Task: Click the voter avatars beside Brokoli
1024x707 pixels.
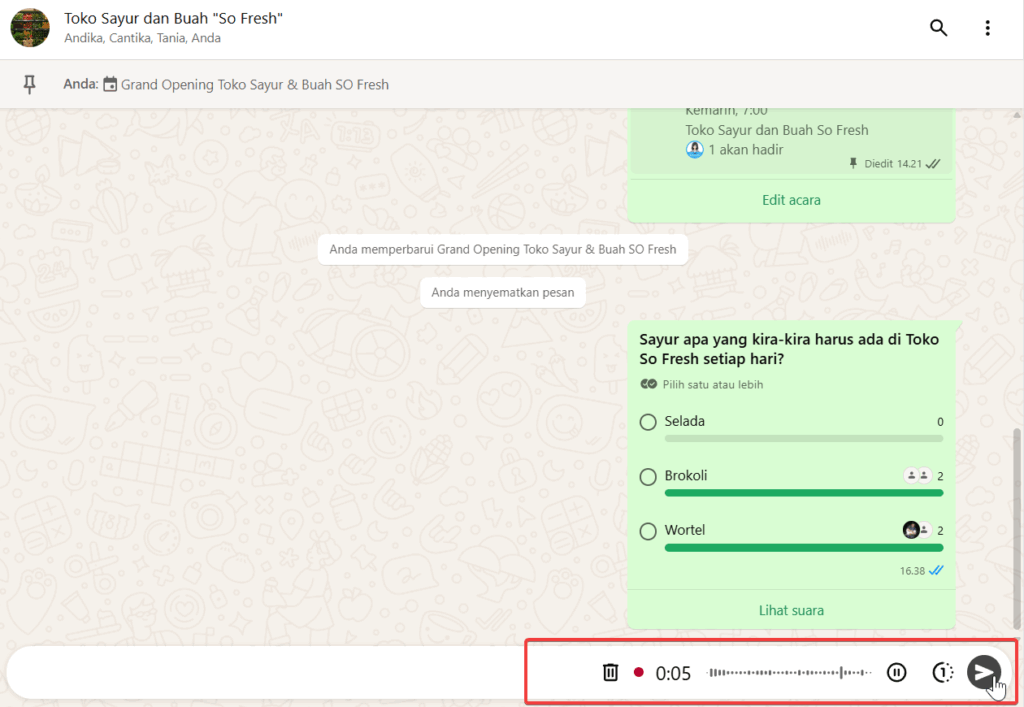Action: pyautogui.click(x=917, y=476)
